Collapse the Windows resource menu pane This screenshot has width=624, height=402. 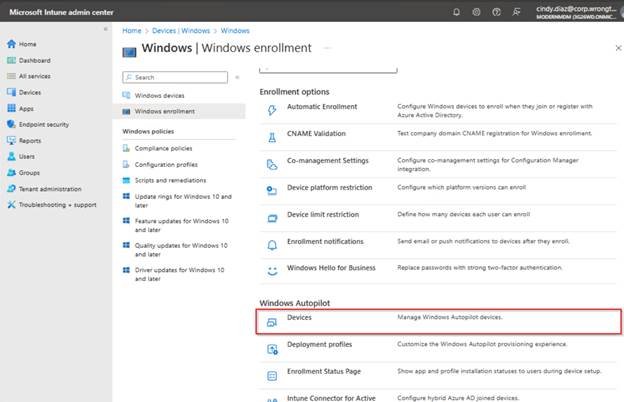pyautogui.click(x=237, y=76)
